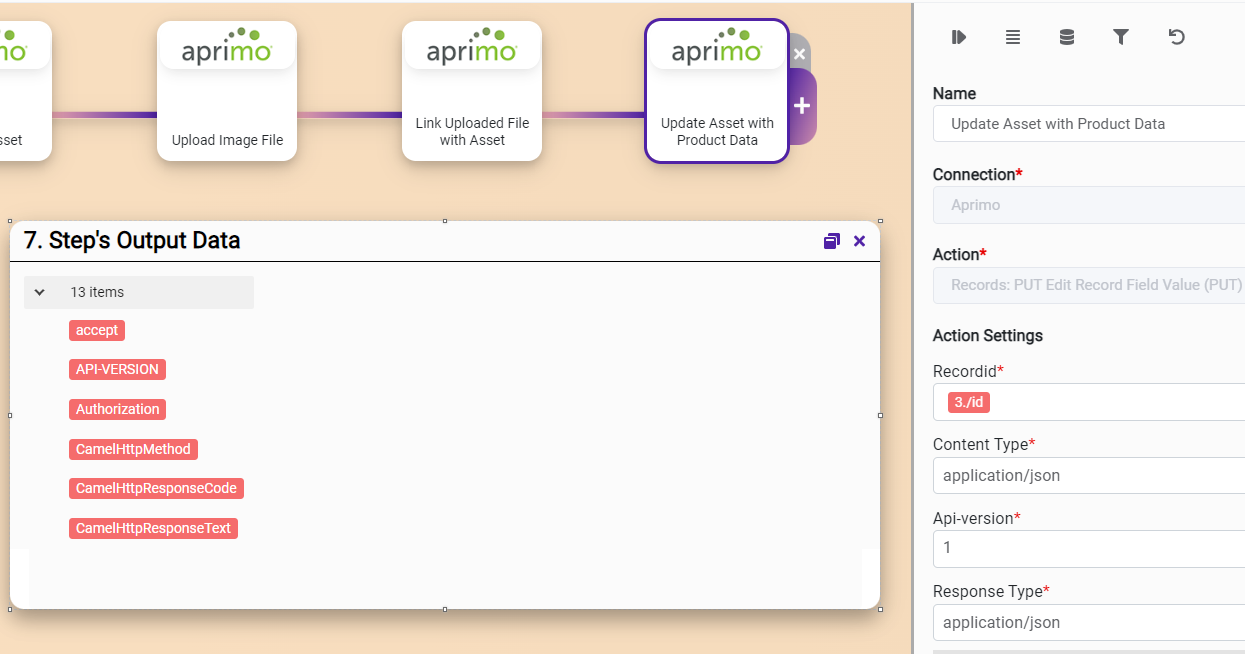Remove step using the gray X on node
This screenshot has width=1245, height=654.
(799, 54)
